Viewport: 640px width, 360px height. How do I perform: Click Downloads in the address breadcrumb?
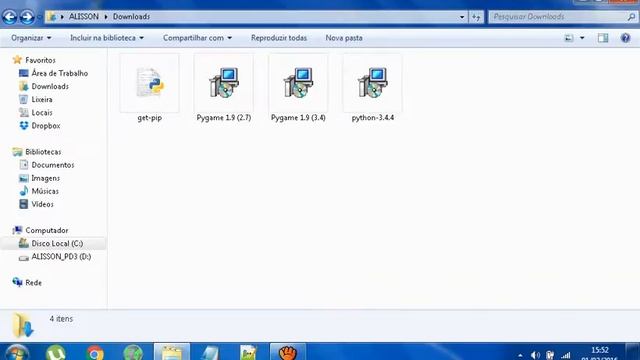coord(131,17)
